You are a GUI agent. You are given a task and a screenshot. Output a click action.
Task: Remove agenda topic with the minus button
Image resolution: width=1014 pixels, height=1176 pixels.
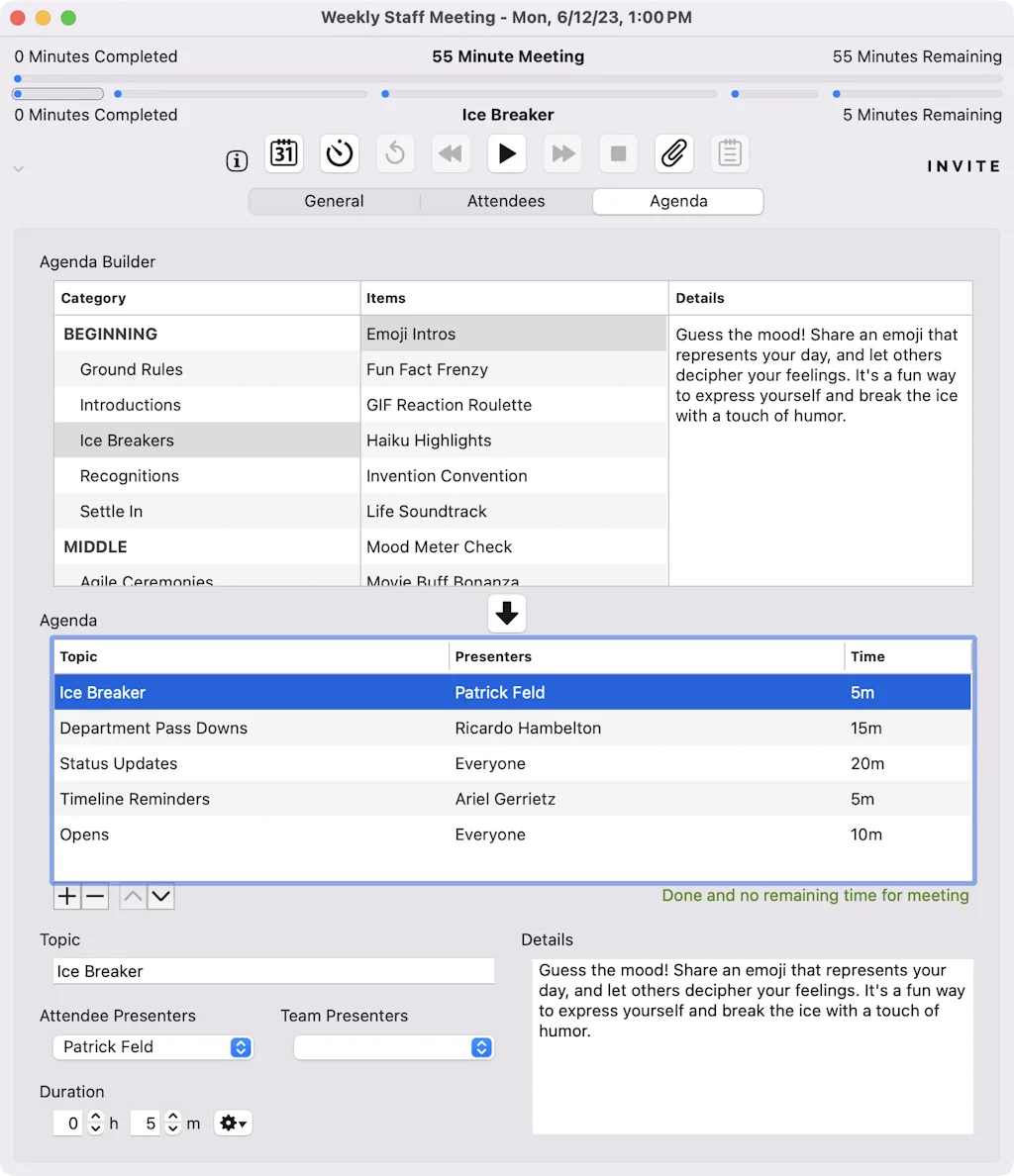point(95,897)
